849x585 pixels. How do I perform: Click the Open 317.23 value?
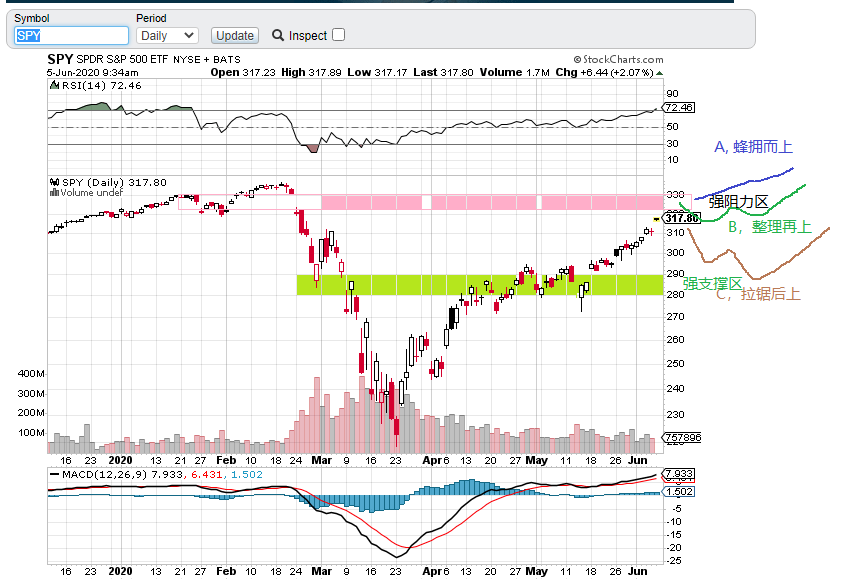243,72
